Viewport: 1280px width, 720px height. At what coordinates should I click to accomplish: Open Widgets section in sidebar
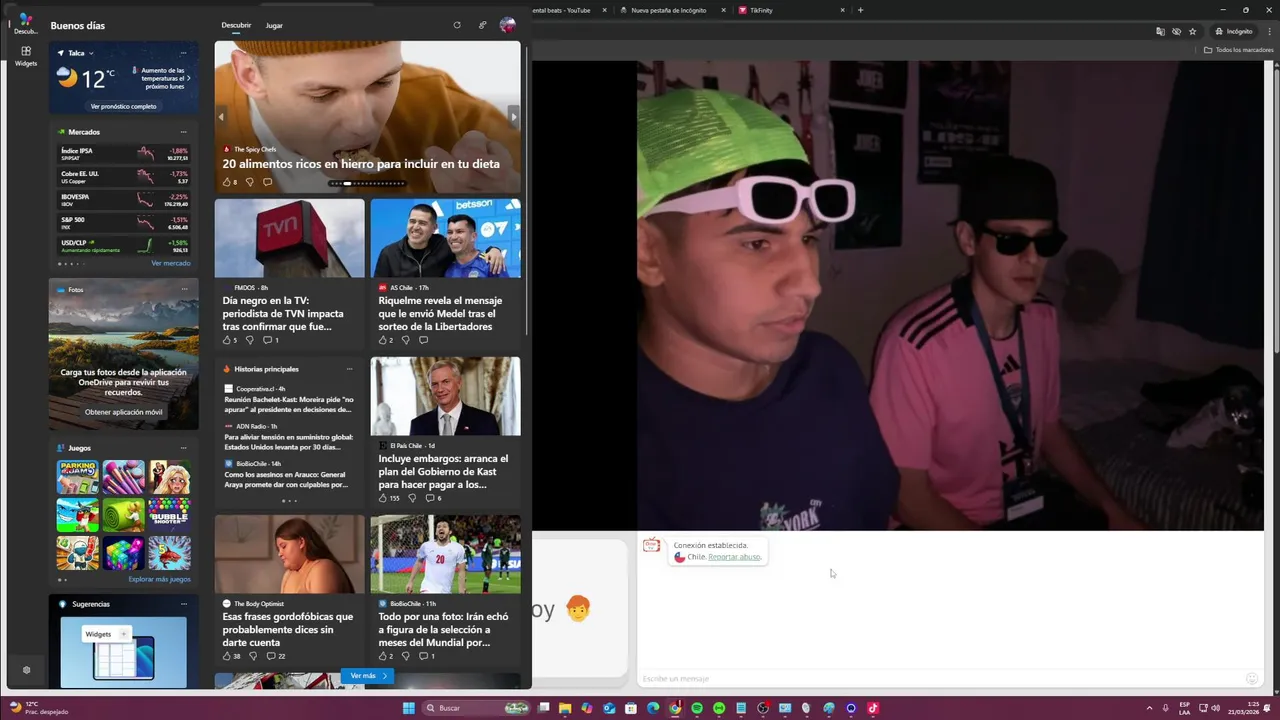pos(26,55)
